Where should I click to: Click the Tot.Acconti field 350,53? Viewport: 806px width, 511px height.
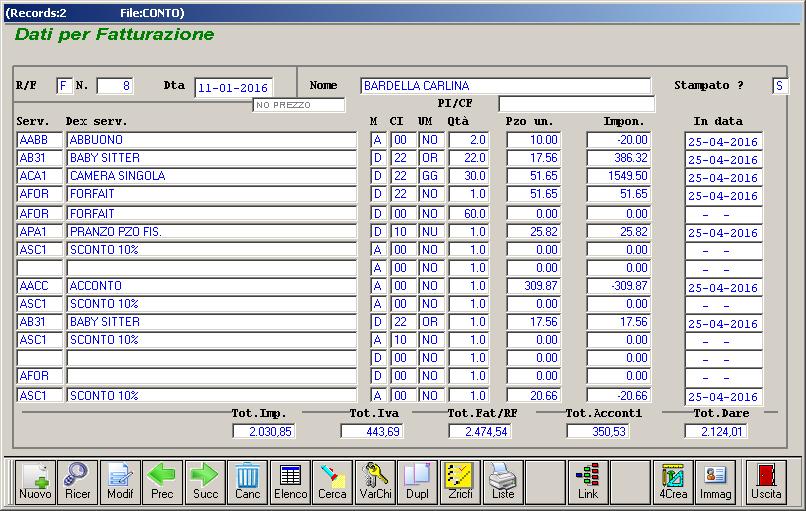coord(598,431)
